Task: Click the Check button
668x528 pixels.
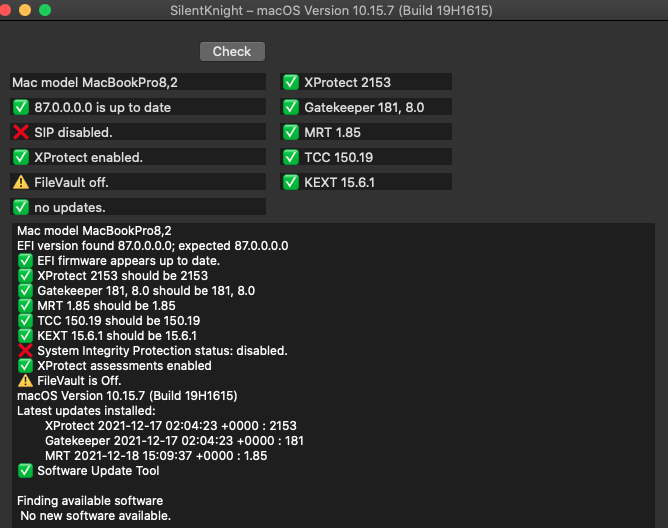Action: coord(232,52)
